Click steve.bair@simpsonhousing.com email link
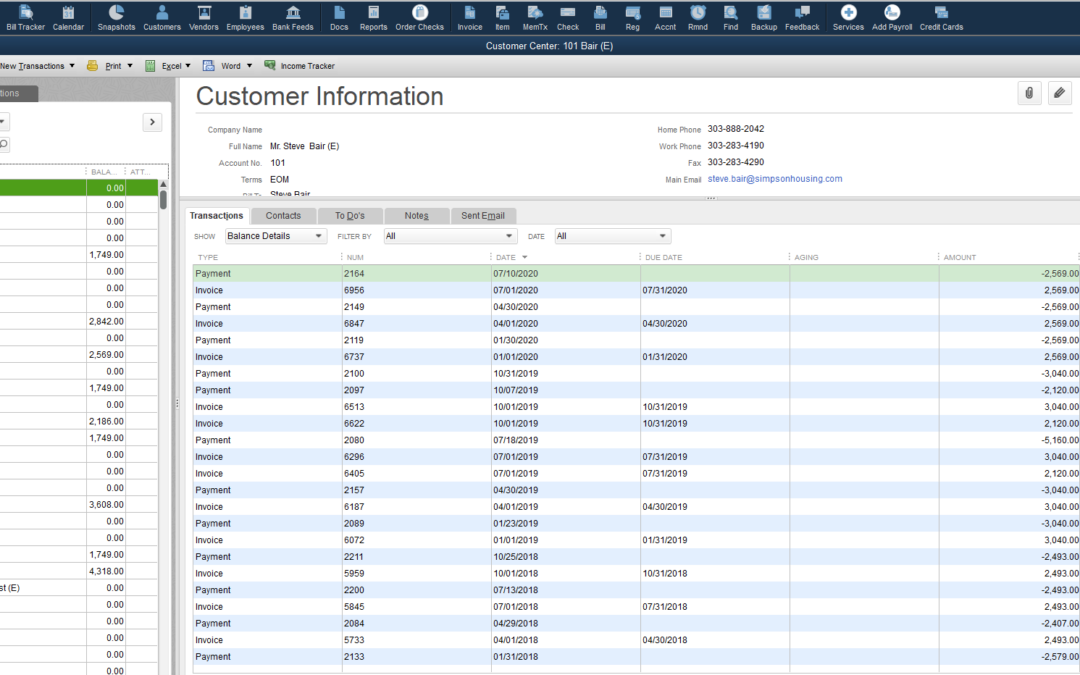This screenshot has height=675, width=1080. (x=774, y=179)
